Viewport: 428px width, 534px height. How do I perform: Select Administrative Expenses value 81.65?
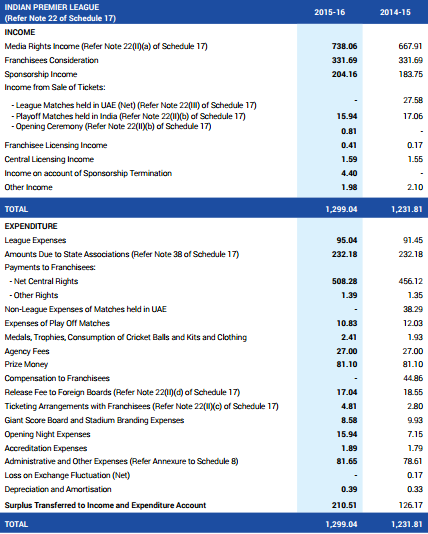tap(347, 461)
